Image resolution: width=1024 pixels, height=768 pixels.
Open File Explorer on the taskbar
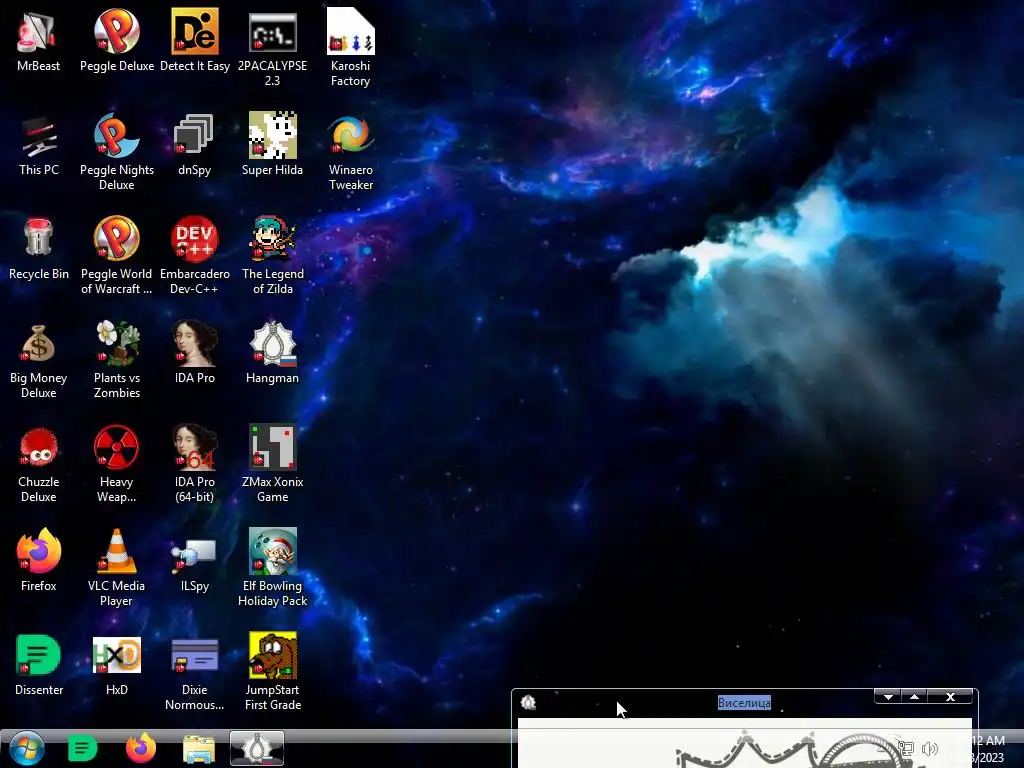pos(199,749)
